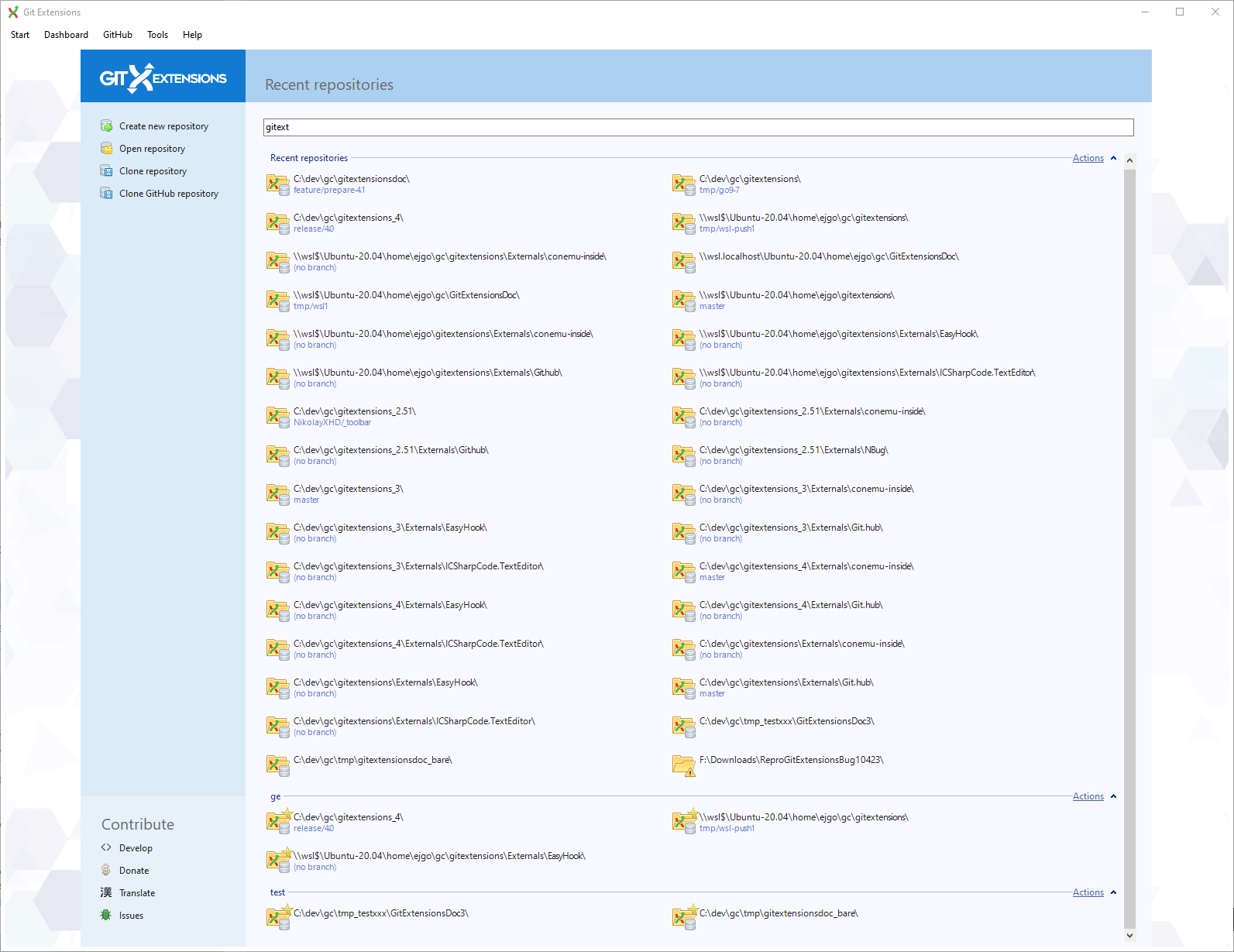
Task: Open the Dashboard menu
Action: point(66,35)
